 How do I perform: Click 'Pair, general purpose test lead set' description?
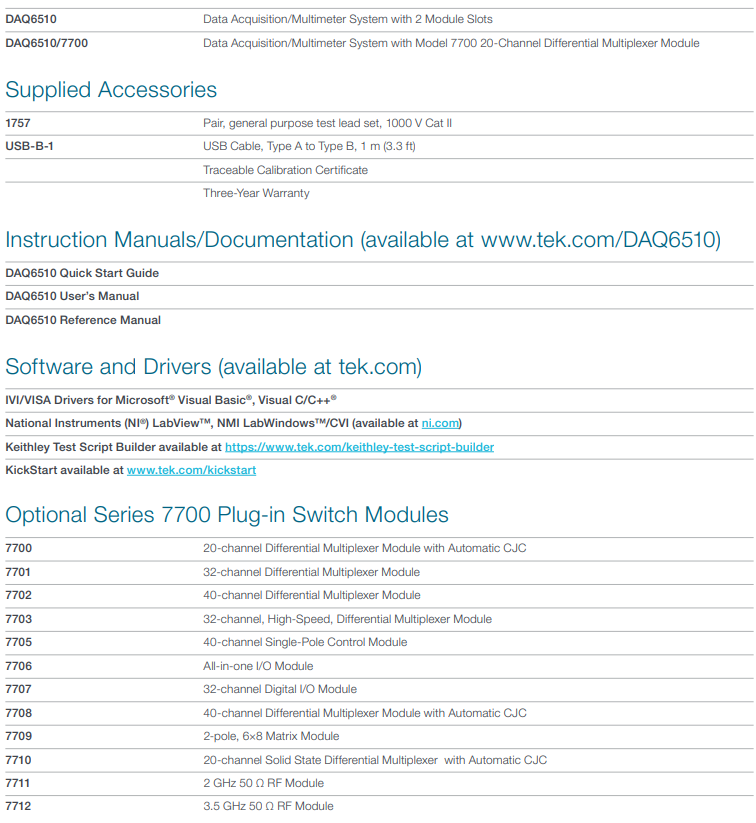(x=328, y=123)
